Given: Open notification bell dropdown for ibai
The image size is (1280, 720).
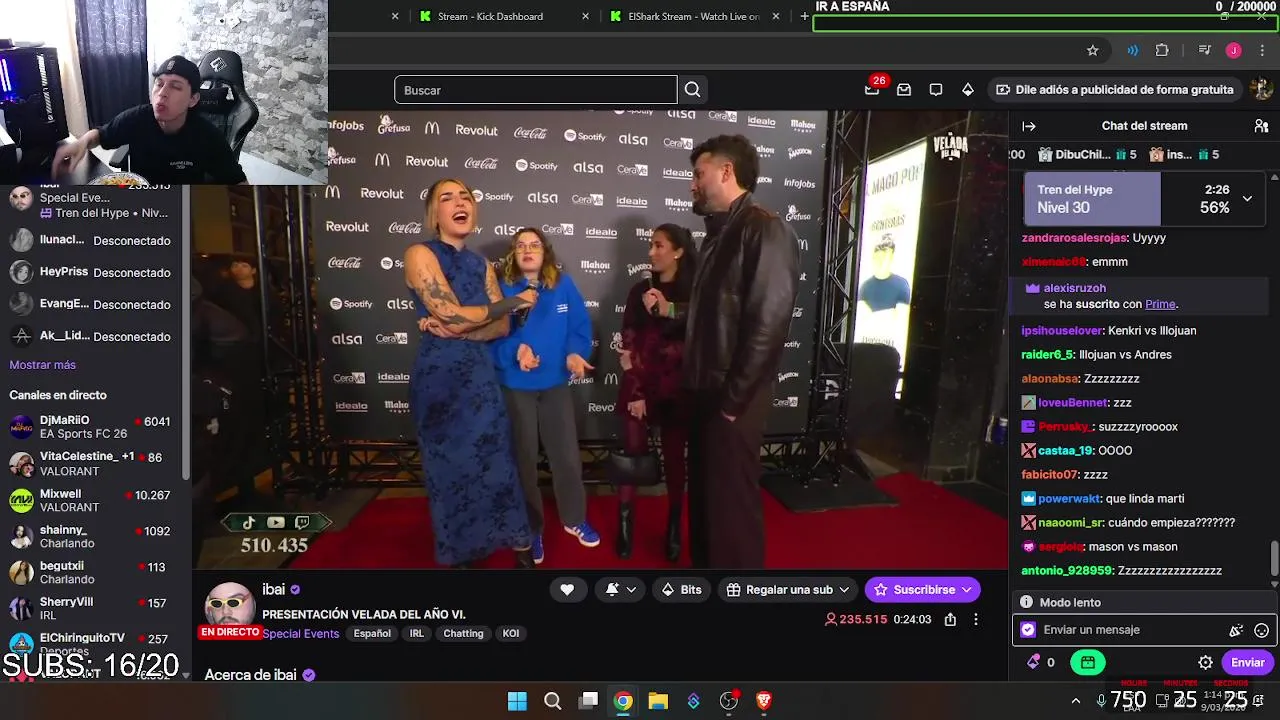Looking at the screenshot, I should coord(620,590).
